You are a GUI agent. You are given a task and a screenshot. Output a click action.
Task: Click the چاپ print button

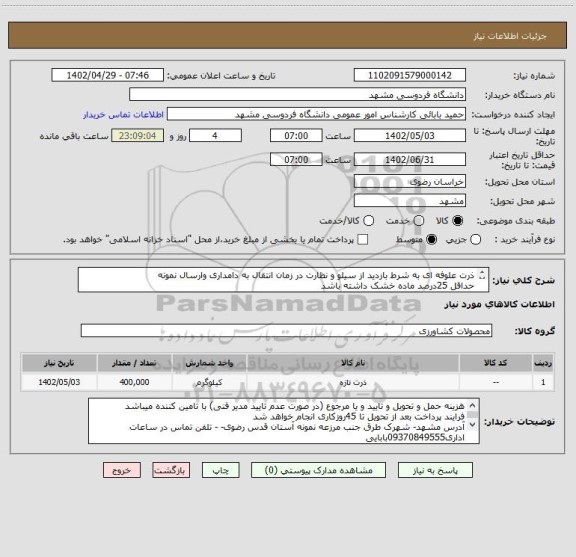[x=221, y=470]
